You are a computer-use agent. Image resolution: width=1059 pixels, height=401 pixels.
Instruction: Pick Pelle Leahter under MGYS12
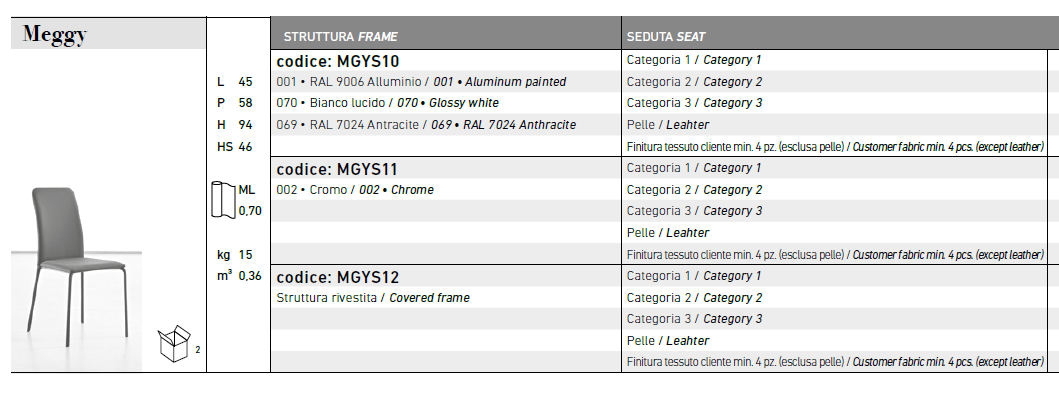[x=668, y=341]
